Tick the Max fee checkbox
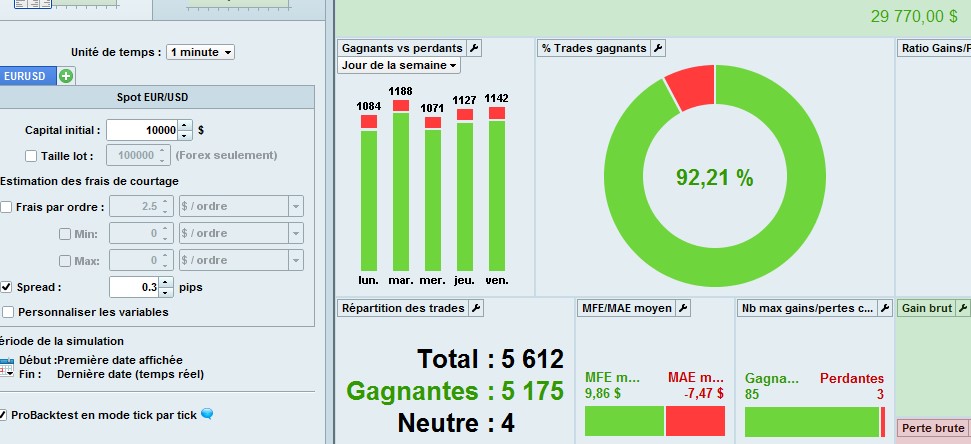Screen dimensions: 971x444 65,261
